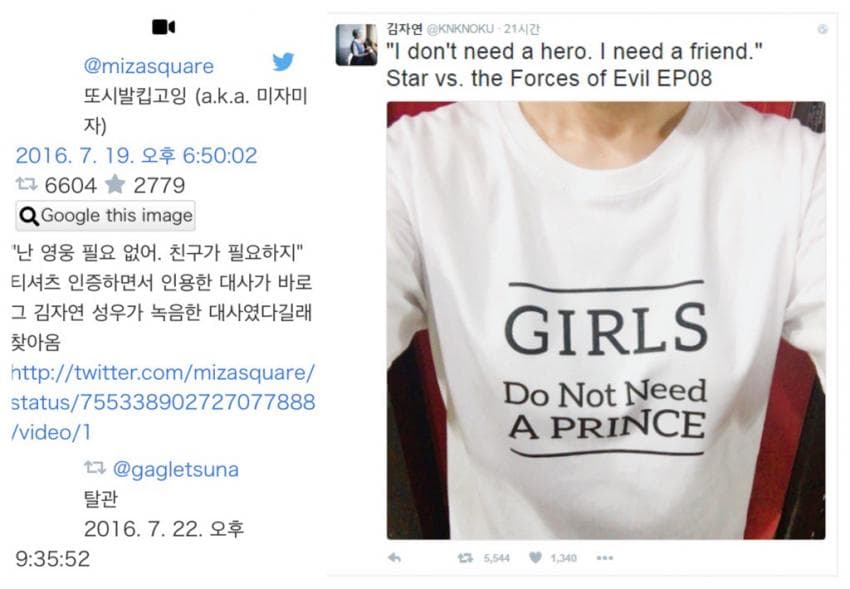Like the tweet with 1,340 hearts
This screenshot has height=589, width=850.
point(535,558)
